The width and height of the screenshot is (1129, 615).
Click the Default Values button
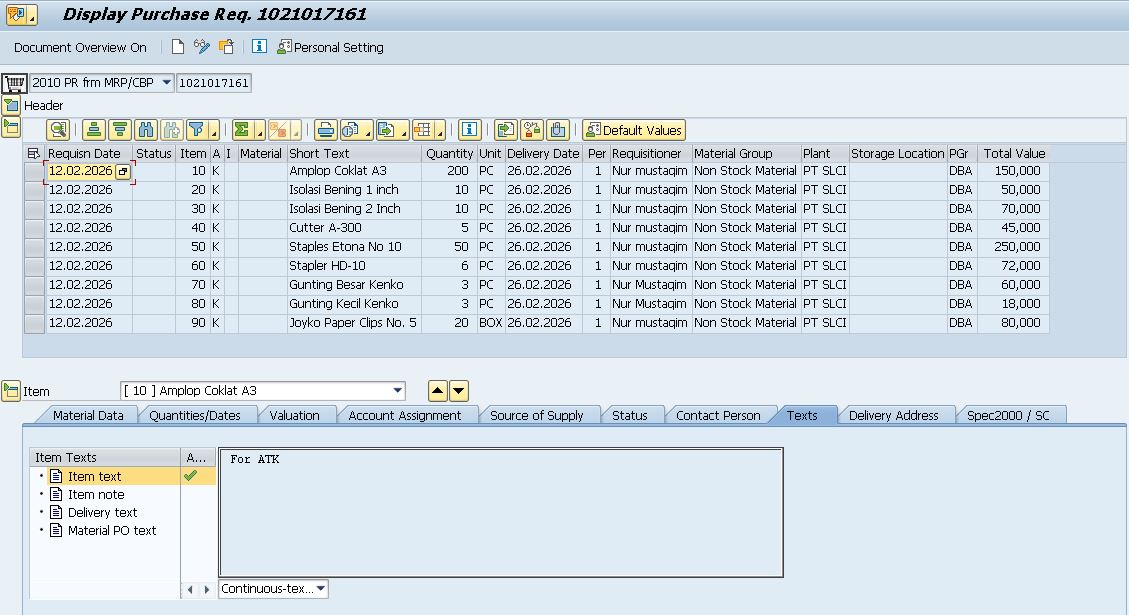(634, 130)
